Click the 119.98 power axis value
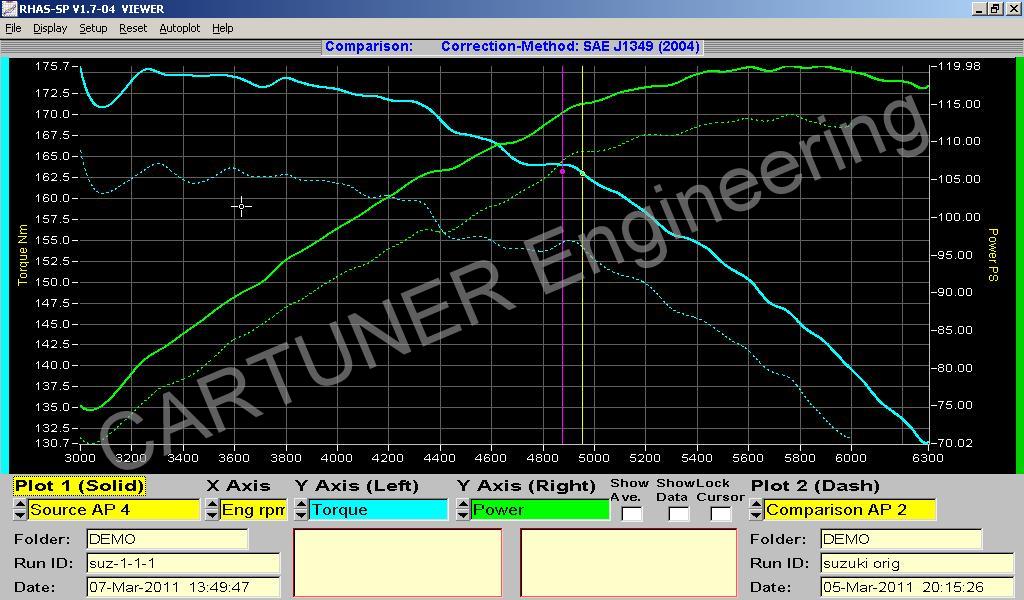 (959, 66)
